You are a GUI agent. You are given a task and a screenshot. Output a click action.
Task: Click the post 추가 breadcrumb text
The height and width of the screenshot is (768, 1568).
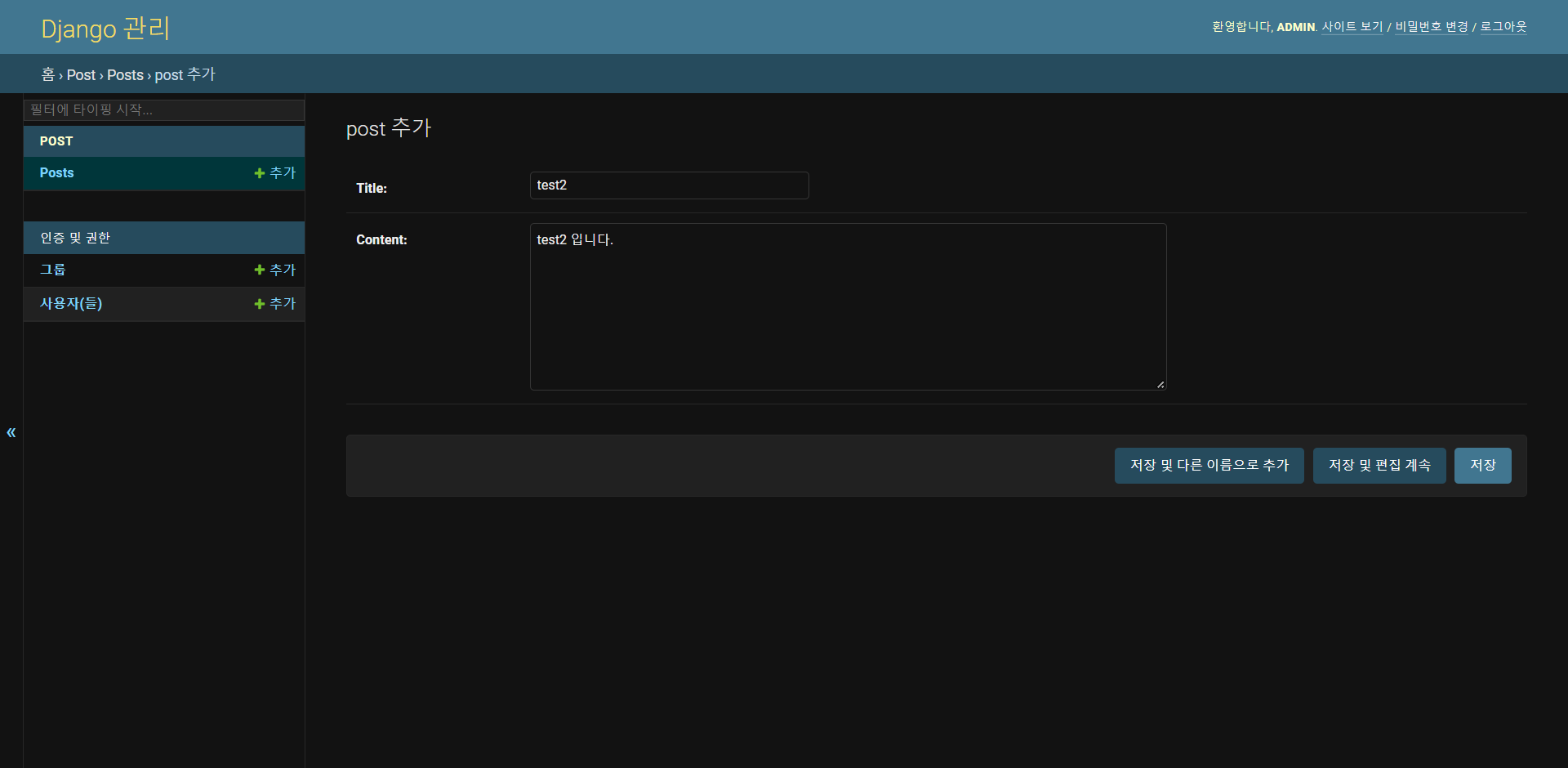coord(185,75)
